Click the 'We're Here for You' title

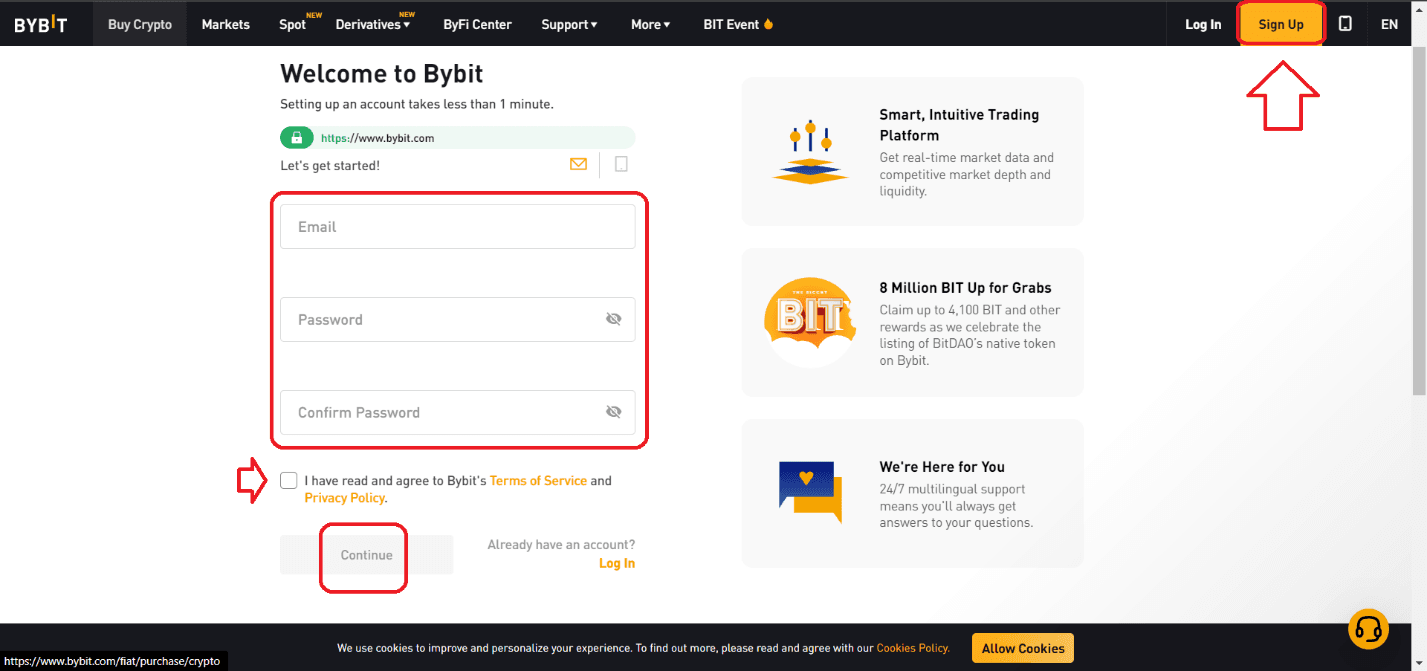click(942, 467)
